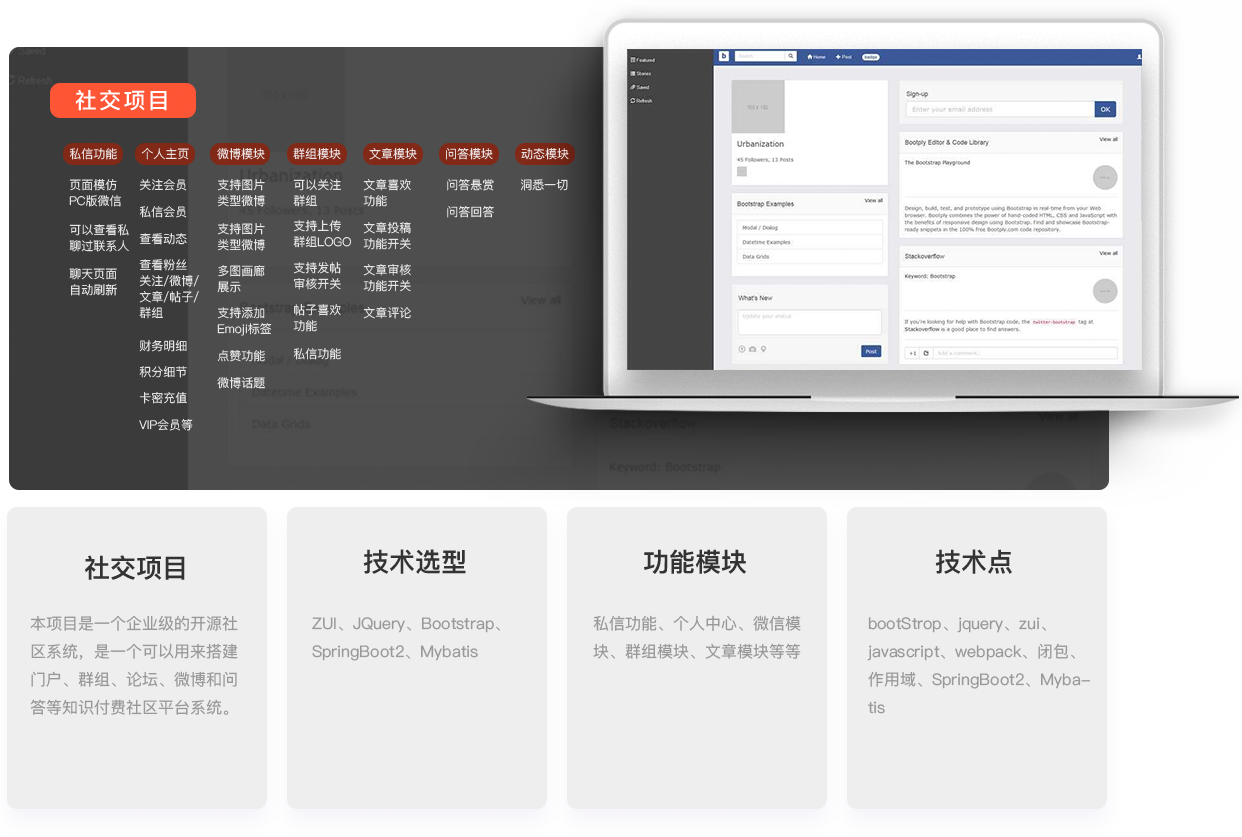Click Refresh in the laptop sidebar
The image size is (1242, 837).
(641, 101)
